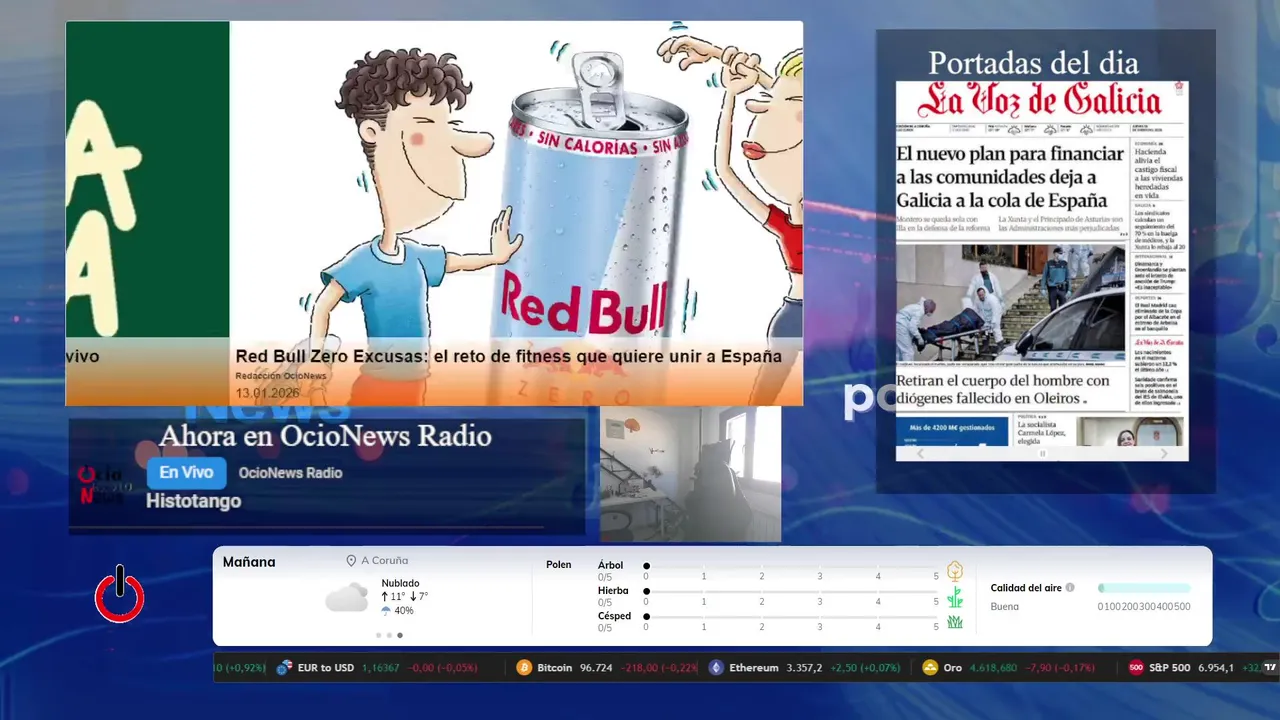Click the S&P 500 red badge icon
The image size is (1280, 720).
point(1136,667)
